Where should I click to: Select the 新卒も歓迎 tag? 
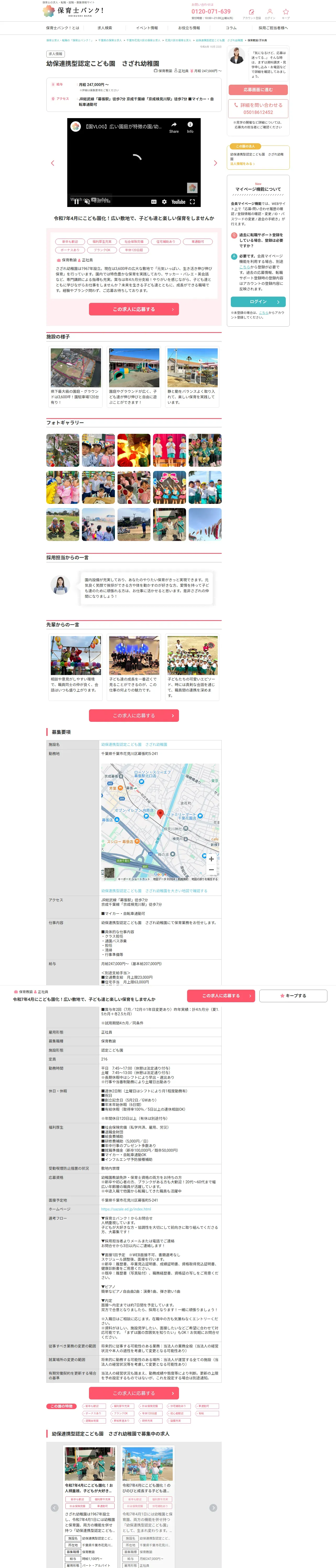[70, 242]
